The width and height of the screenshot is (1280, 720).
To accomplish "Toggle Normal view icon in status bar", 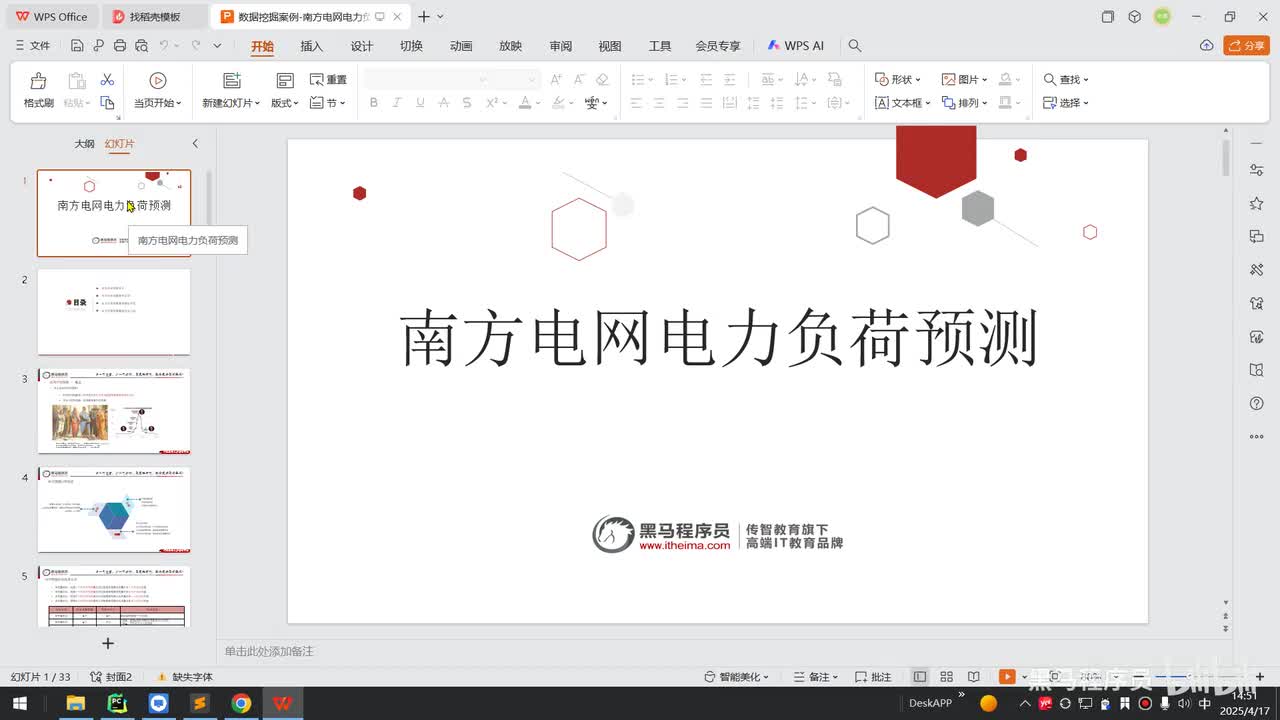I will 920,677.
